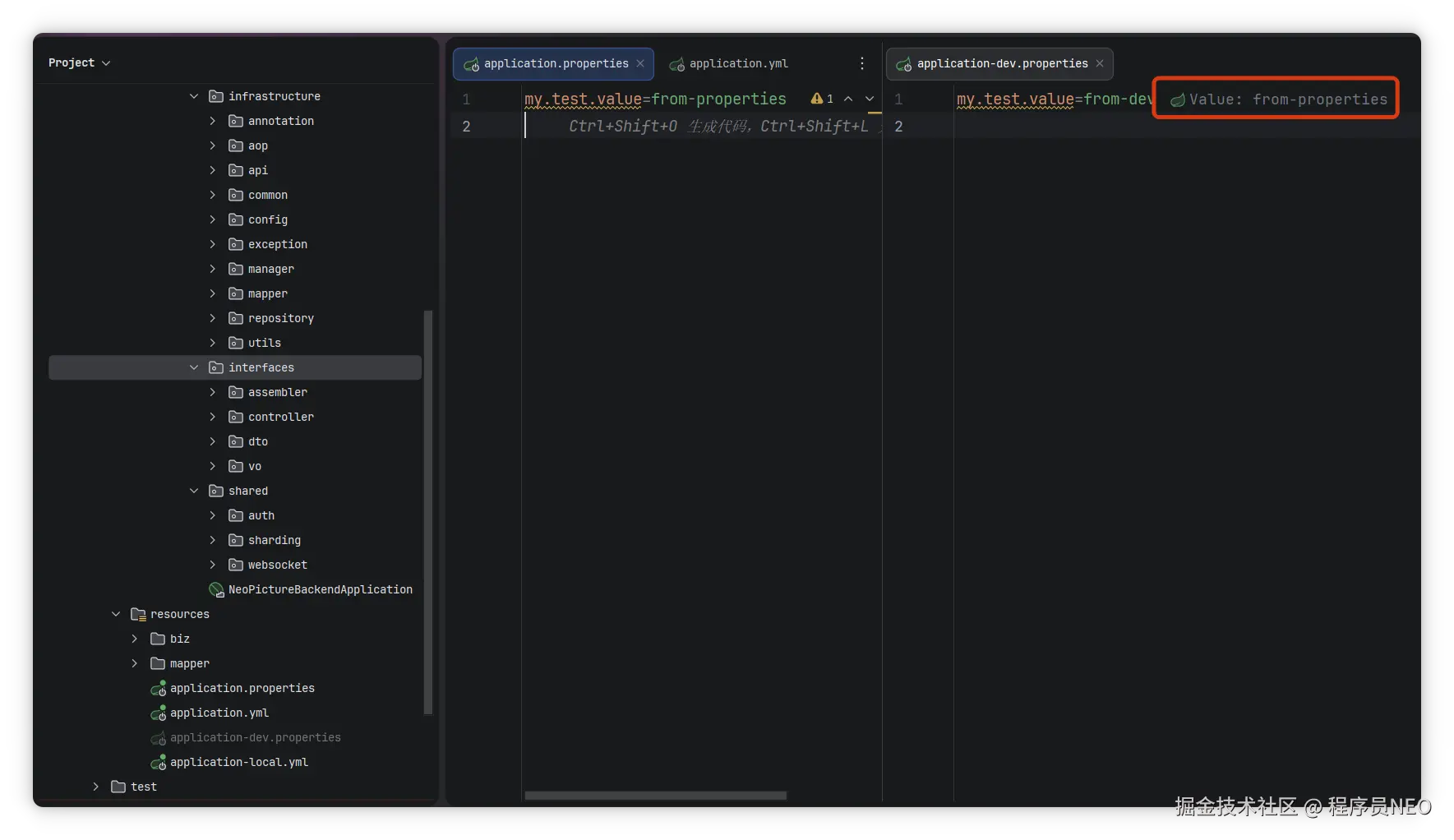
Task: Expand the controller folder
Action: click(x=213, y=417)
